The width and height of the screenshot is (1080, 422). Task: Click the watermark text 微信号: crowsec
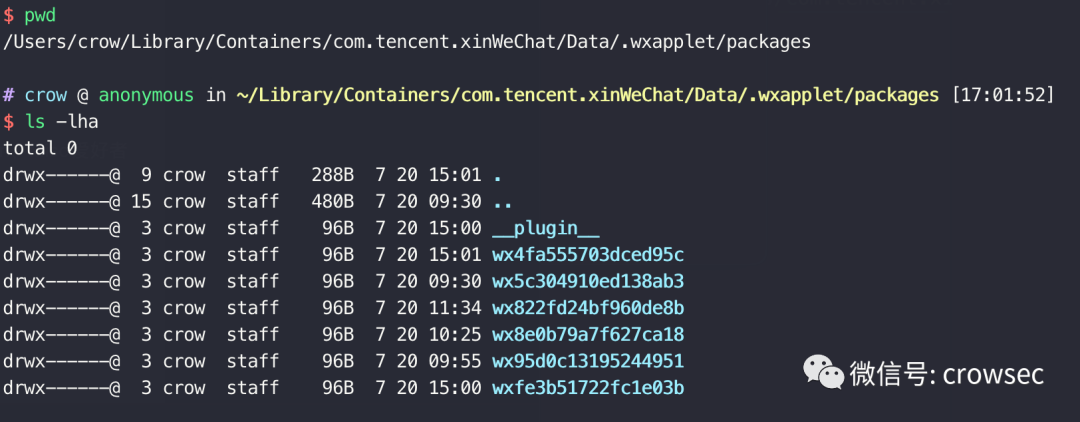tap(947, 374)
